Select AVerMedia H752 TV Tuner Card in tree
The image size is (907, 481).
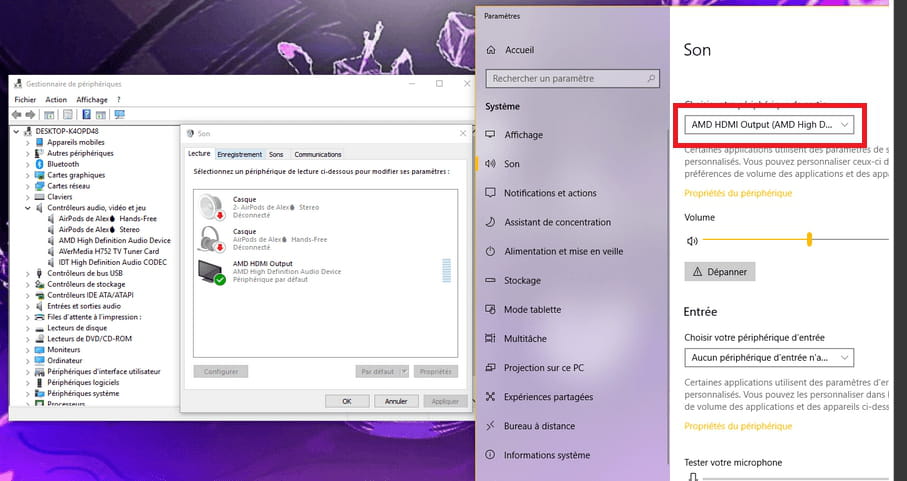pyautogui.click(x=109, y=251)
